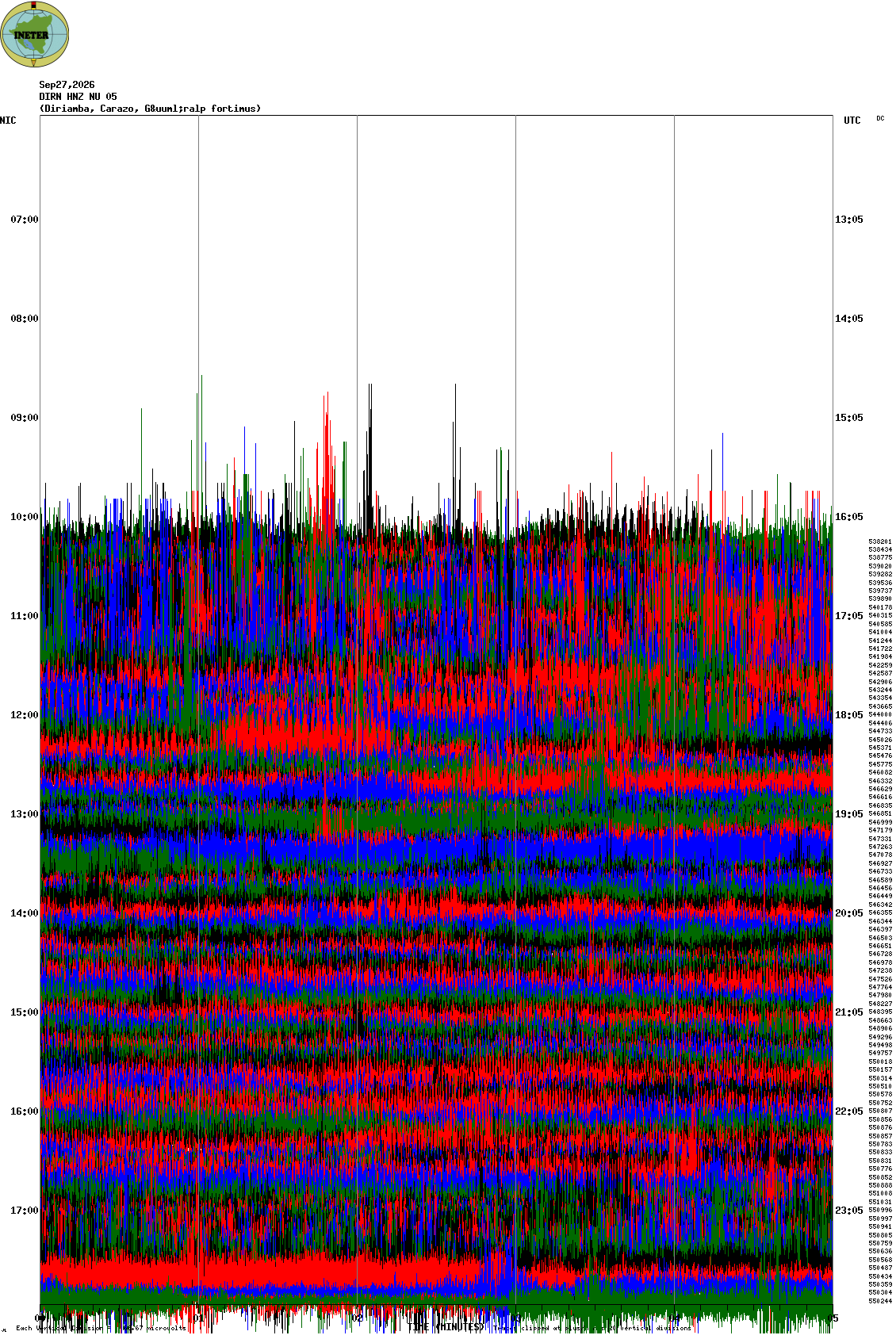Viewport: 896px width, 1339px height.
Task: Click the NIC local-time axis header
Action: pyautogui.click(x=8, y=121)
